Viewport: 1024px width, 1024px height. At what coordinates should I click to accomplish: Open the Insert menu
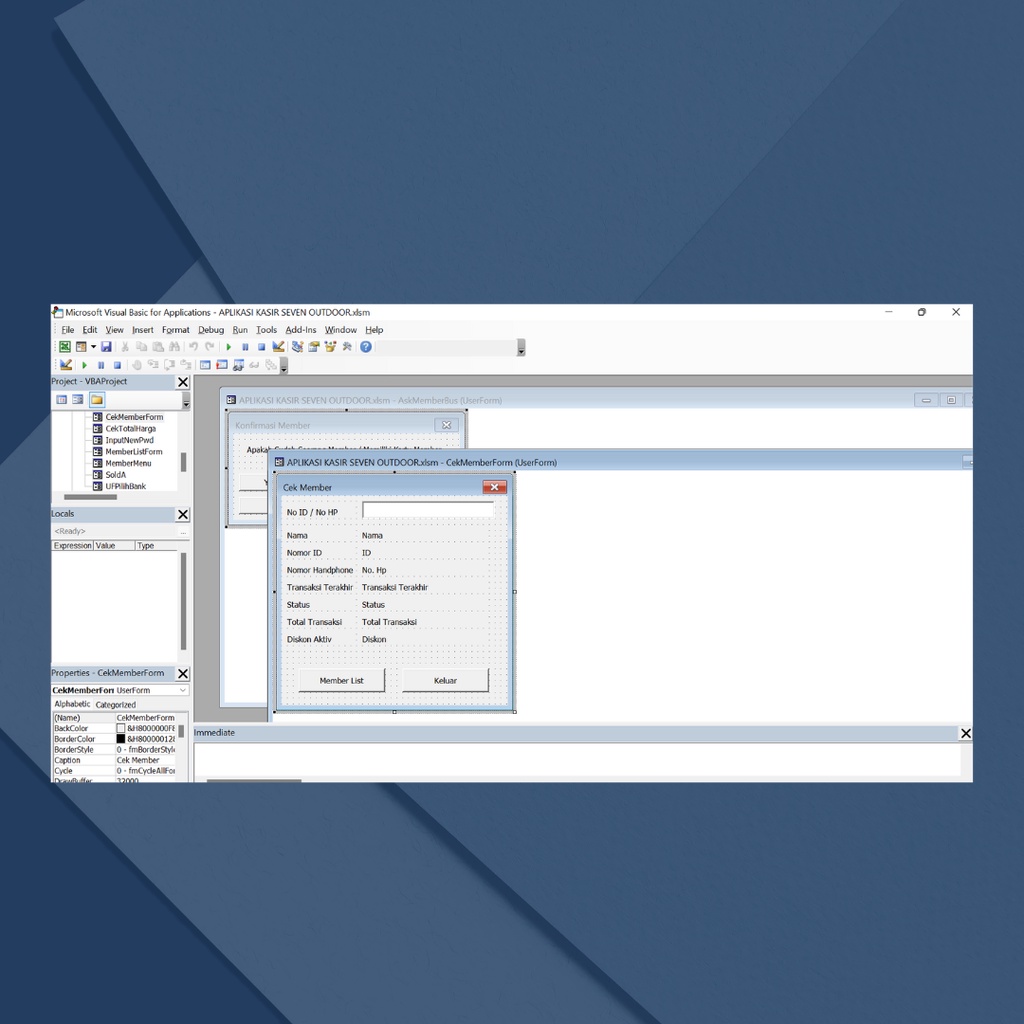[142, 330]
